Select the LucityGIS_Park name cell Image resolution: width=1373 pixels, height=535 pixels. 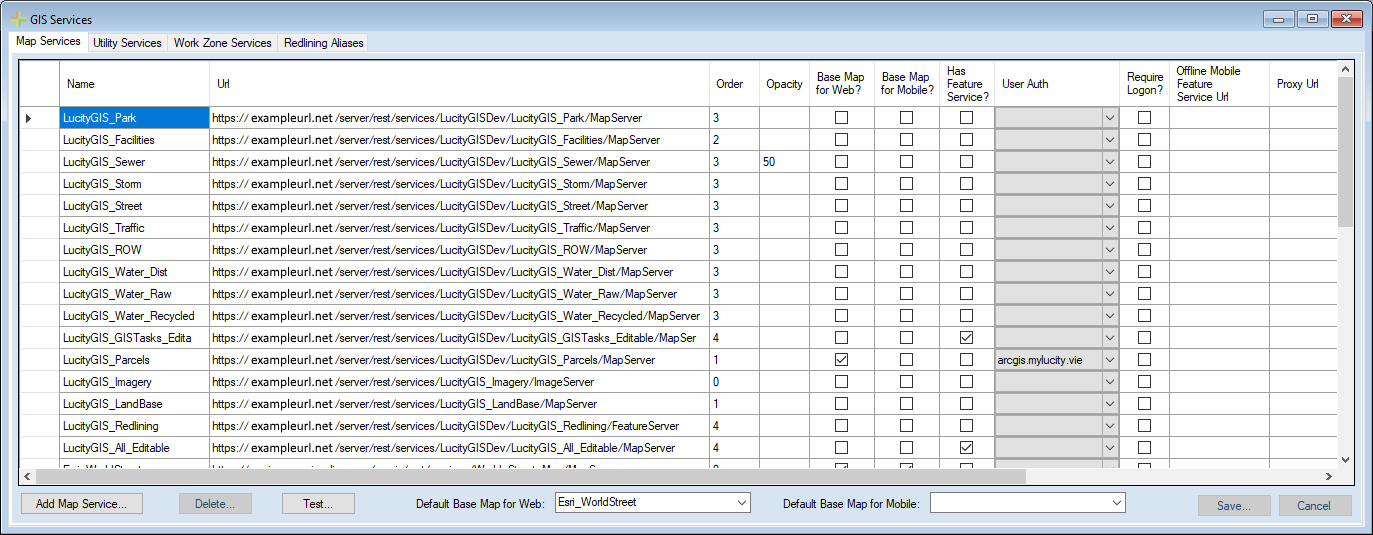pos(134,118)
